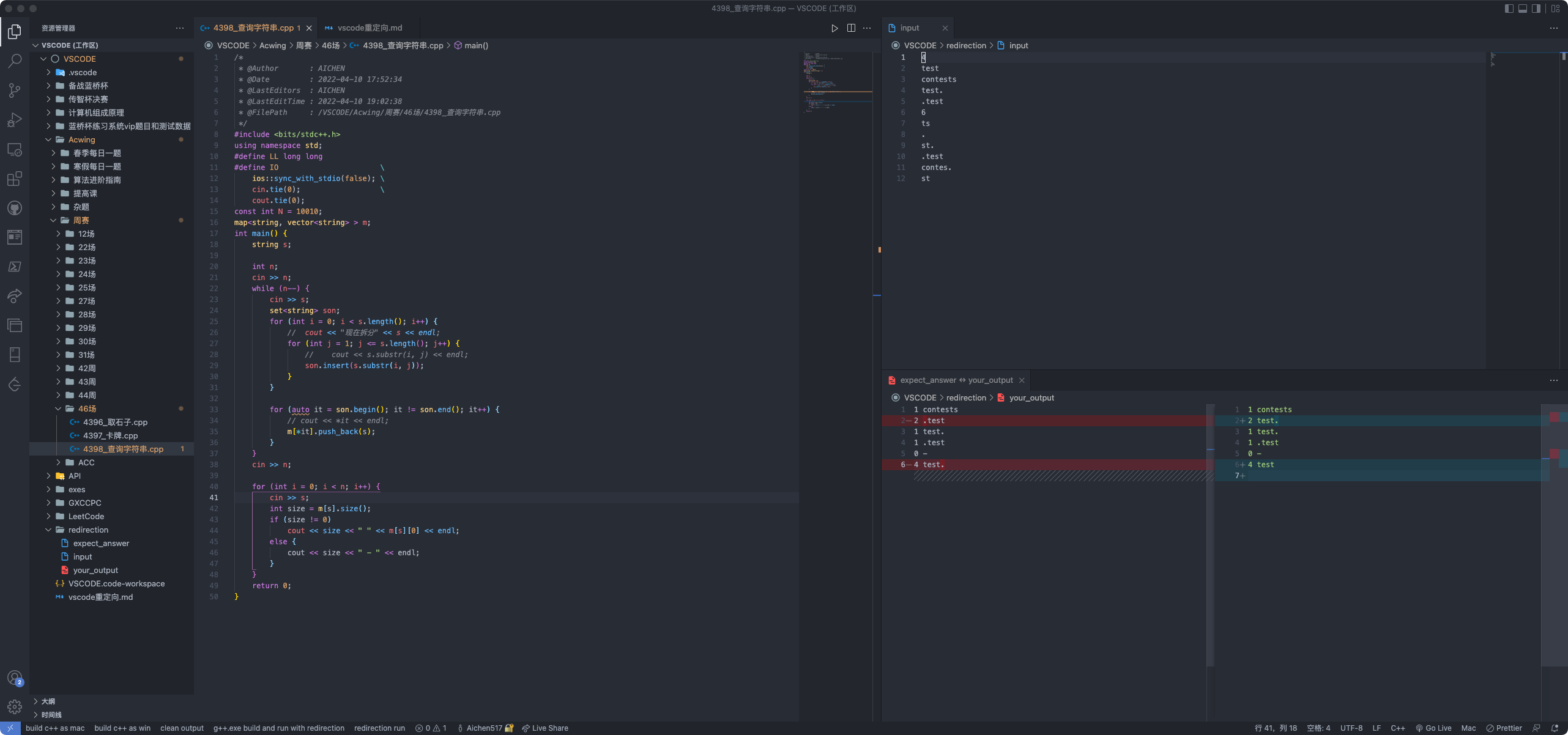The image size is (1568, 735).
Task: Open the Source Control view icon
Action: pos(15,90)
